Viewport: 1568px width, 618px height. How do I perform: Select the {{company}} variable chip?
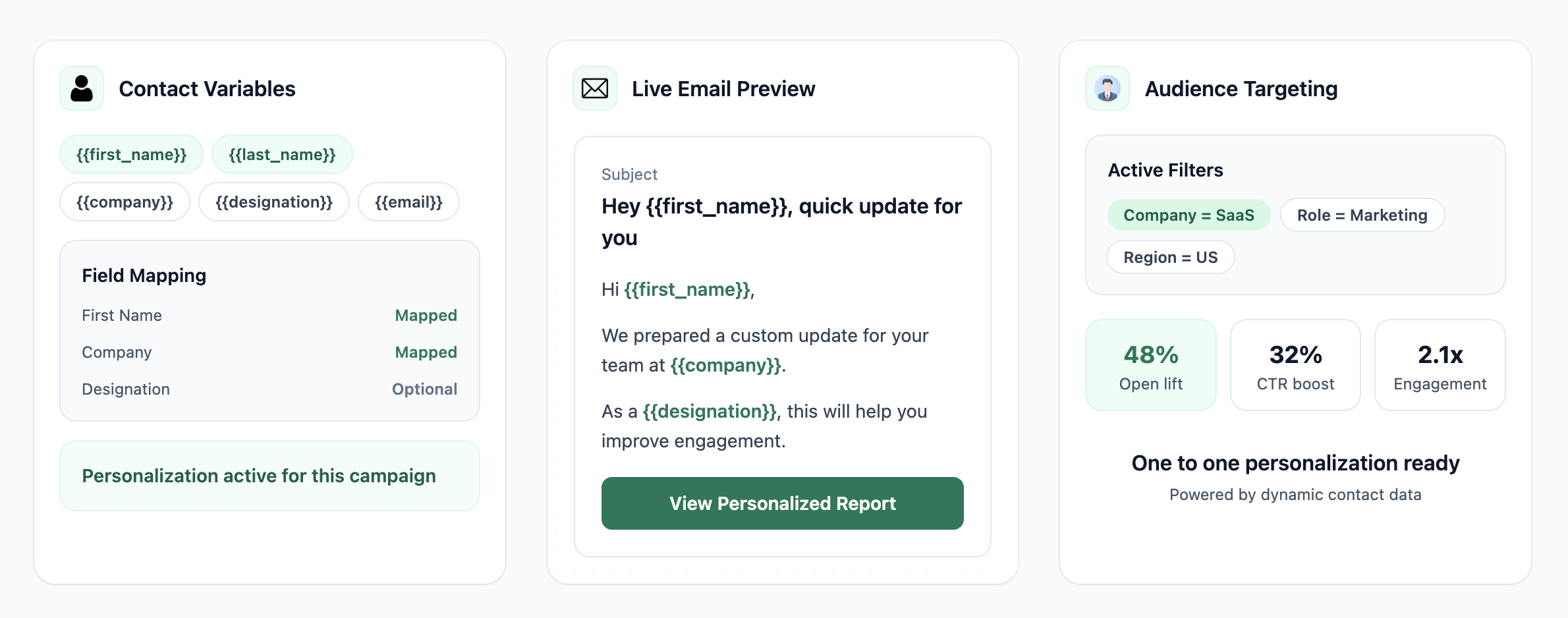[x=125, y=202]
